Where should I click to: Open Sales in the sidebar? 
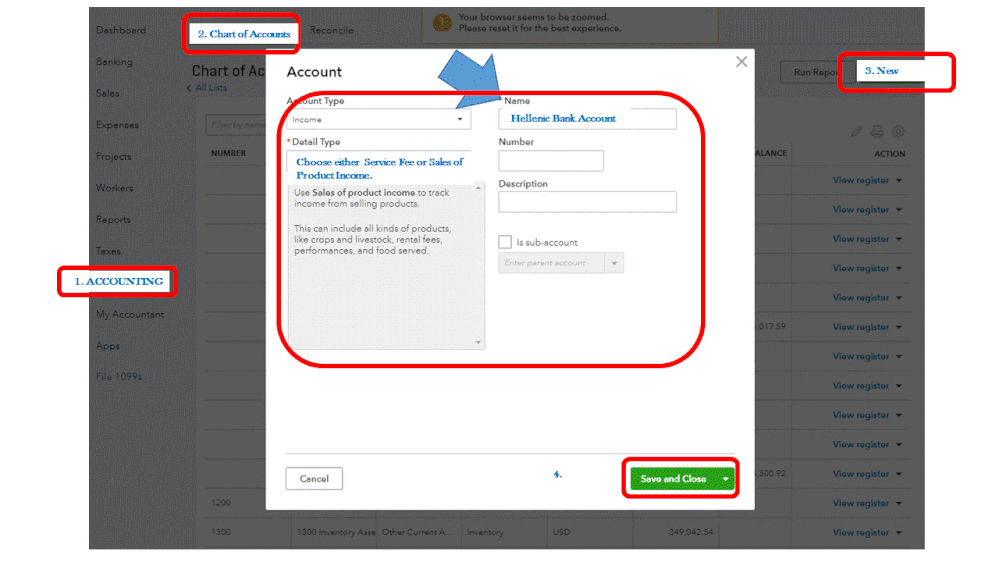click(x=108, y=93)
